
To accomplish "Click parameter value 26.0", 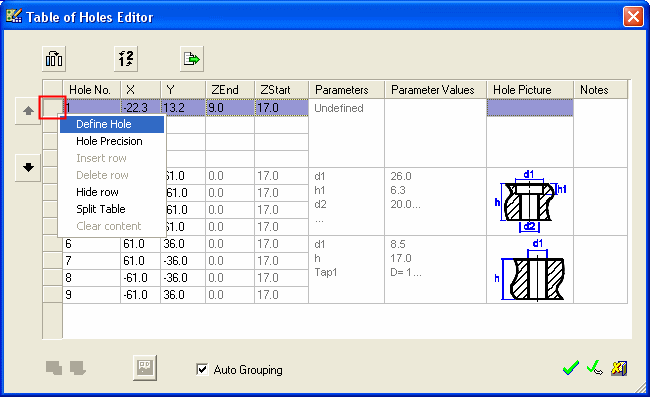I will 401,177.
